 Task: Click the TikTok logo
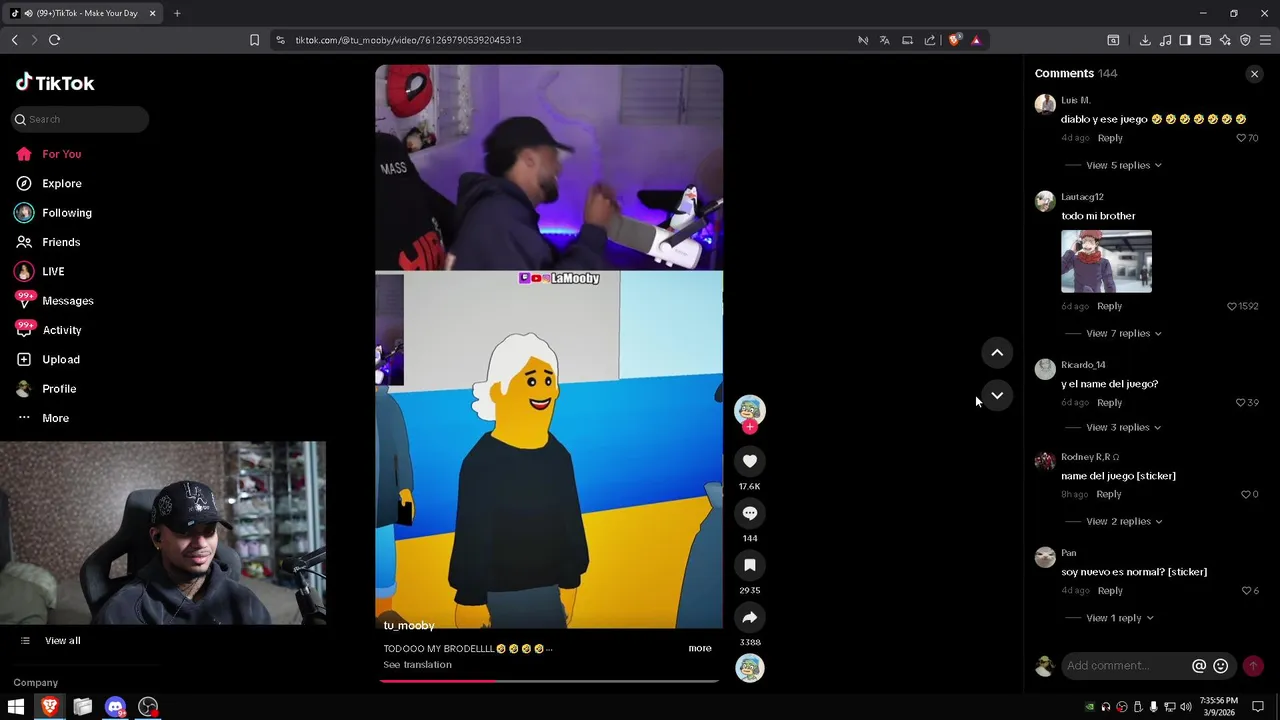[x=55, y=83]
